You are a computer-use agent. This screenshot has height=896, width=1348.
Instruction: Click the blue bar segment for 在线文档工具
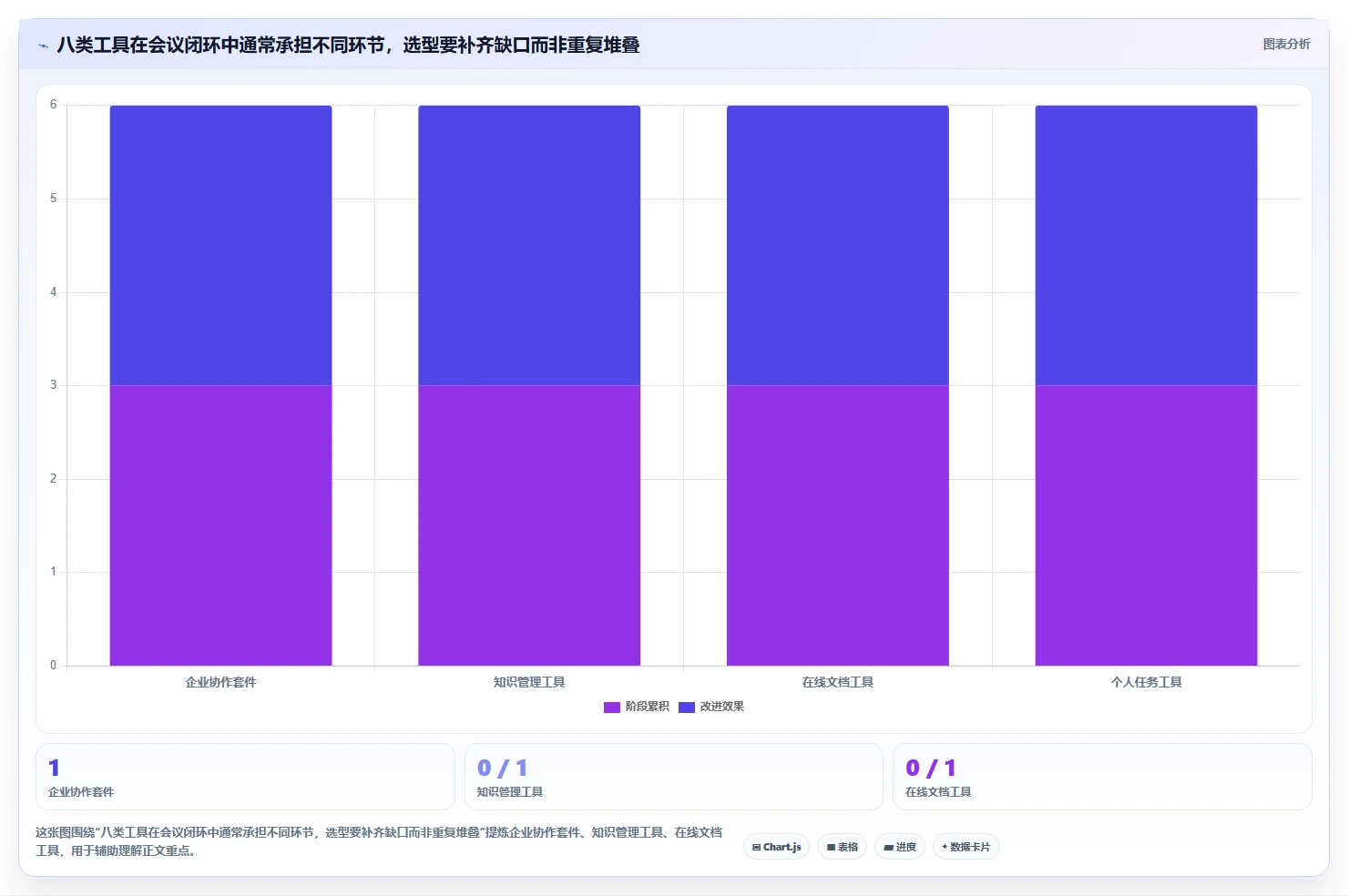click(x=838, y=245)
